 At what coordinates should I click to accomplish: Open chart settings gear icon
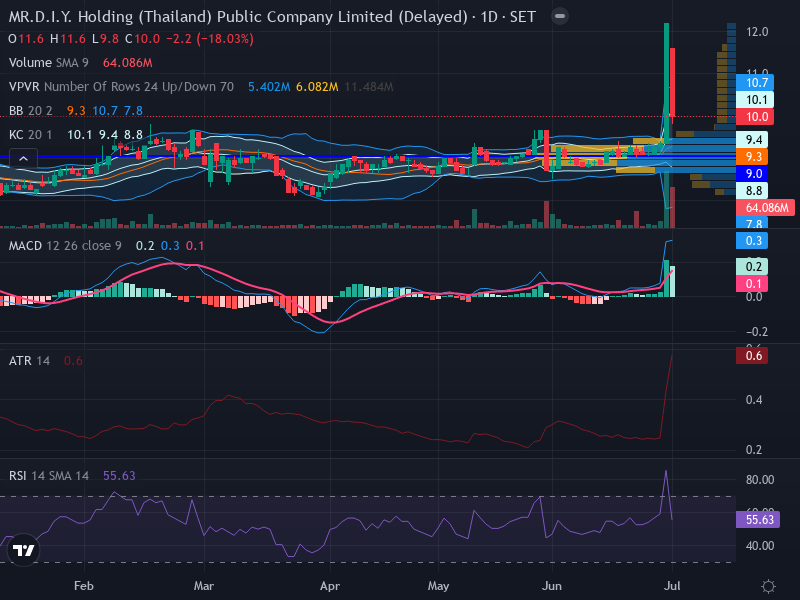tap(768, 586)
